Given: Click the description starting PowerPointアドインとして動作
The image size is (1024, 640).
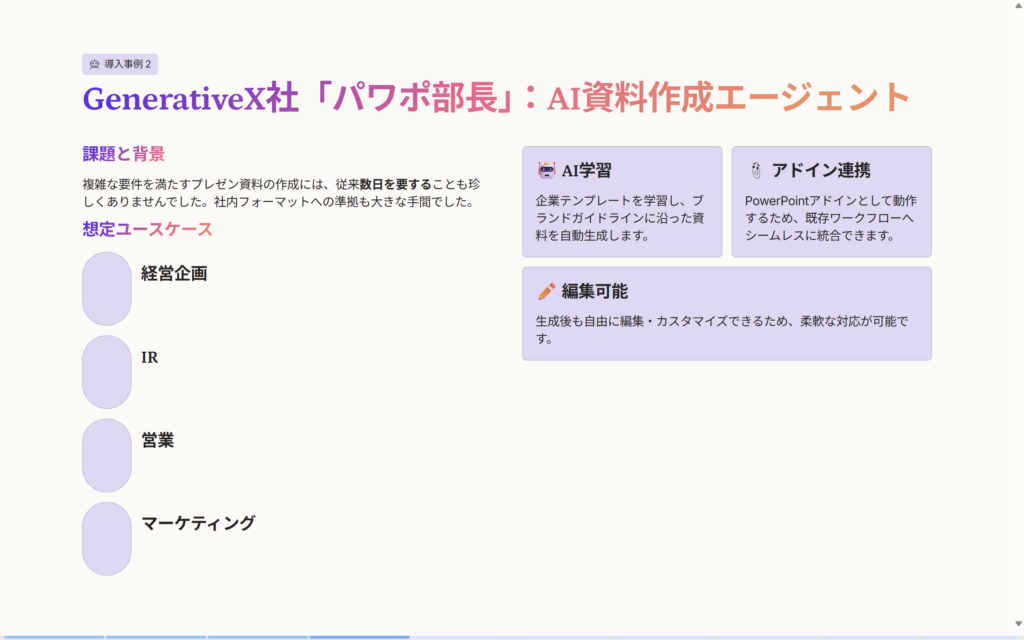Looking at the screenshot, I should tap(831, 218).
